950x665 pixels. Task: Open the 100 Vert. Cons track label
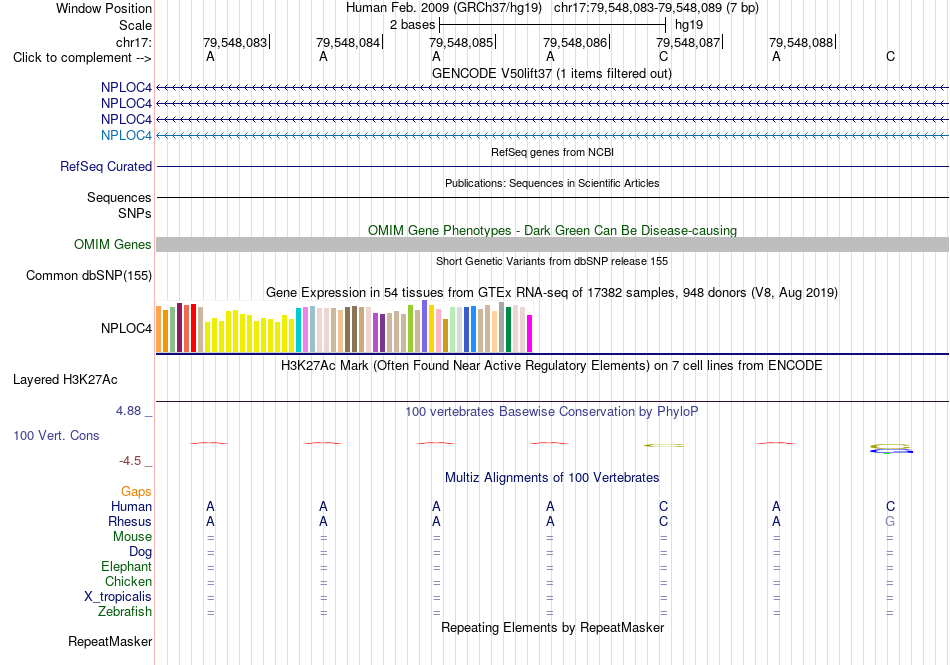coord(56,435)
